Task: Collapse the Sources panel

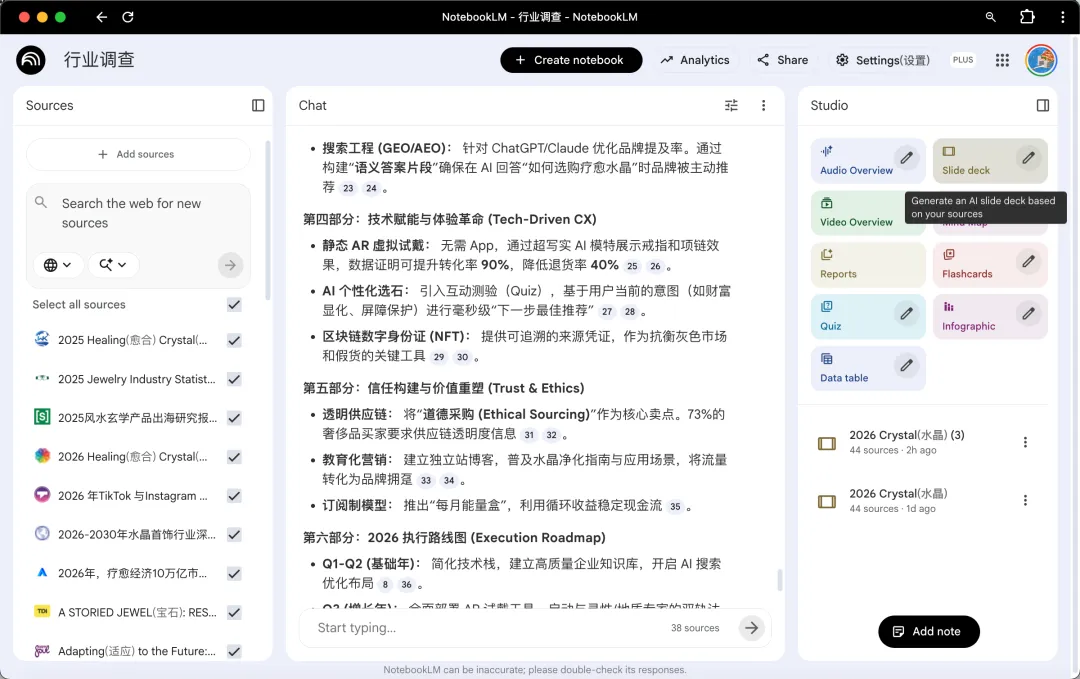Action: (x=258, y=105)
